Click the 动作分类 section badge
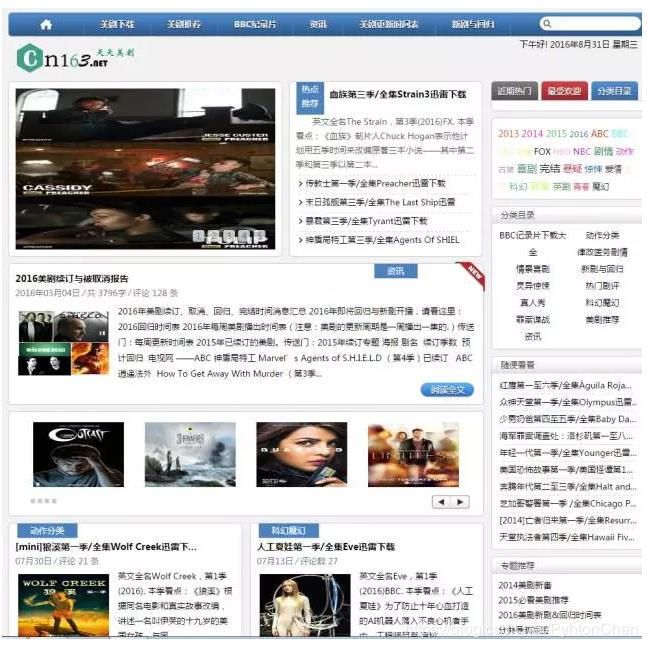This screenshot has width=647, height=648. 47,531
